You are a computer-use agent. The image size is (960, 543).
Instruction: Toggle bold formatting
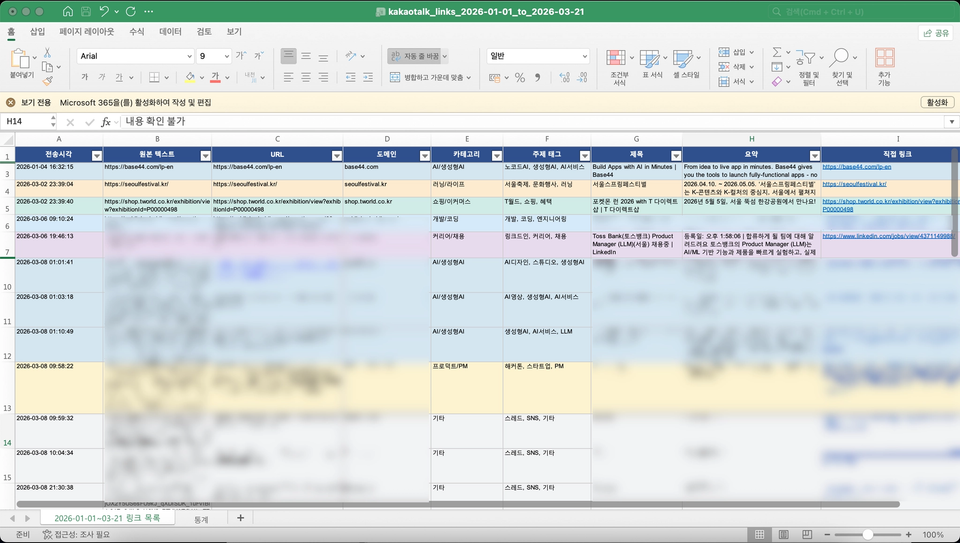pyautogui.click(x=84, y=77)
